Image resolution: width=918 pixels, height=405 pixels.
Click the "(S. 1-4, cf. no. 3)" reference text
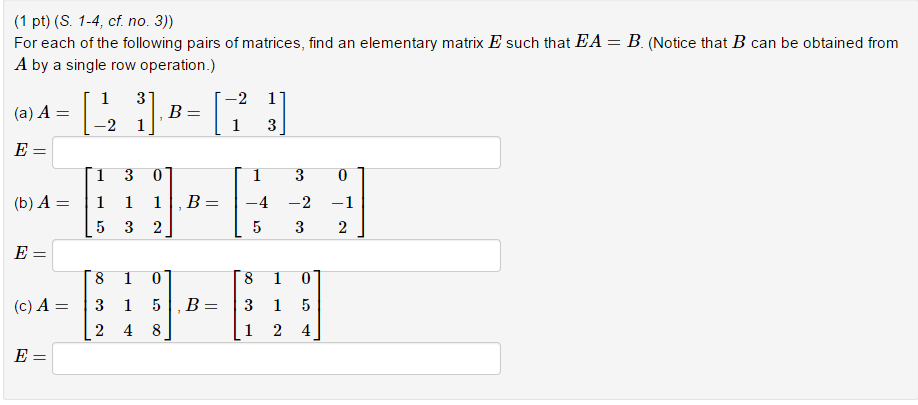[x=114, y=22]
